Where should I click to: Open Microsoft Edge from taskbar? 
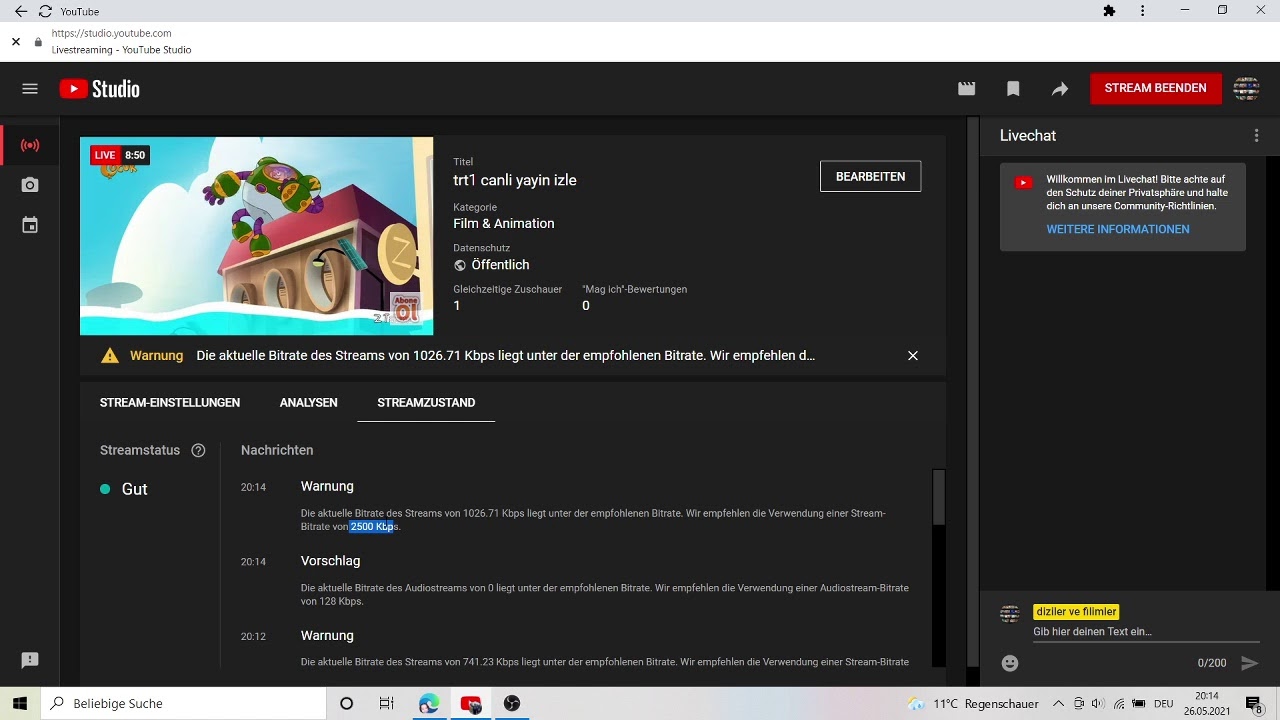click(x=429, y=703)
